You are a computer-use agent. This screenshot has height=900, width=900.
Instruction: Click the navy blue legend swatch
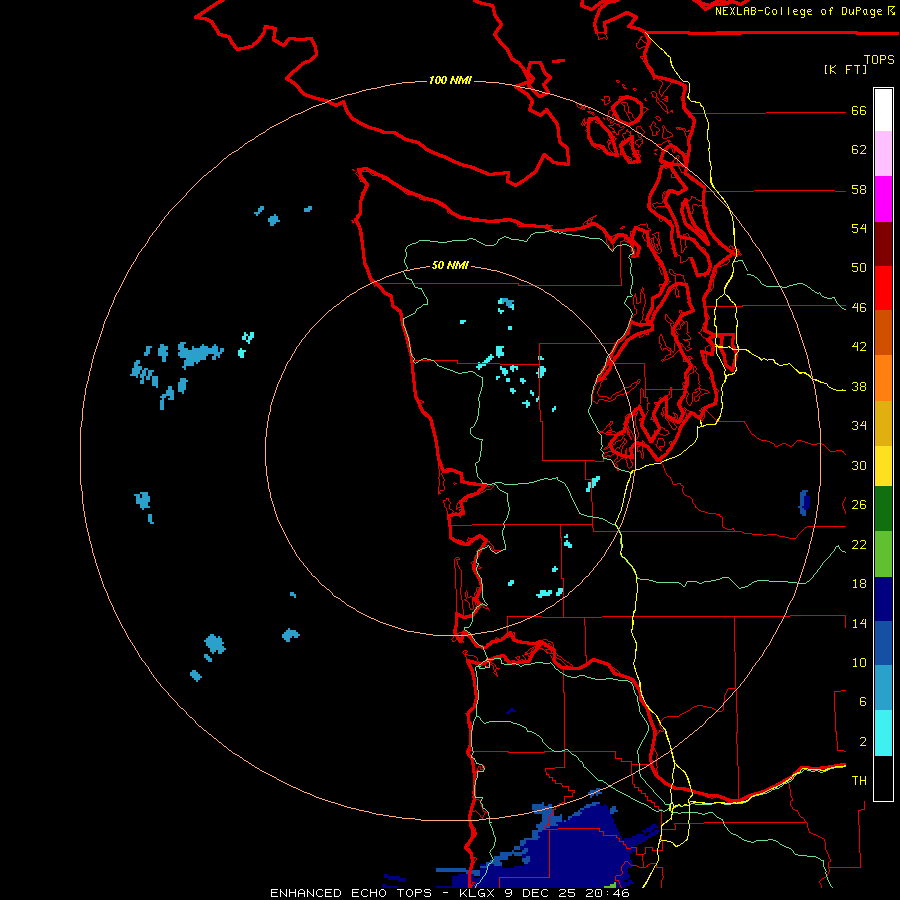[x=883, y=599]
